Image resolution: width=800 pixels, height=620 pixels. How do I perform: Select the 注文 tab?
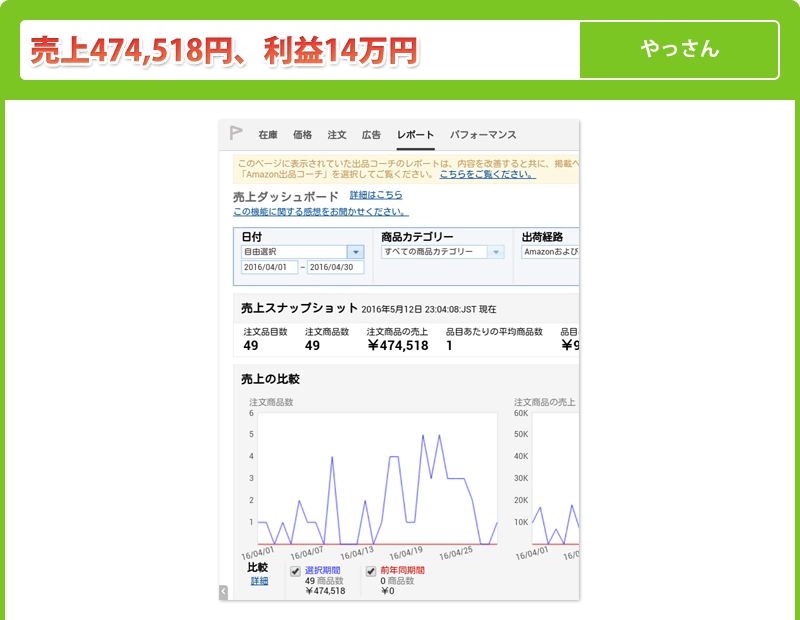(x=337, y=135)
